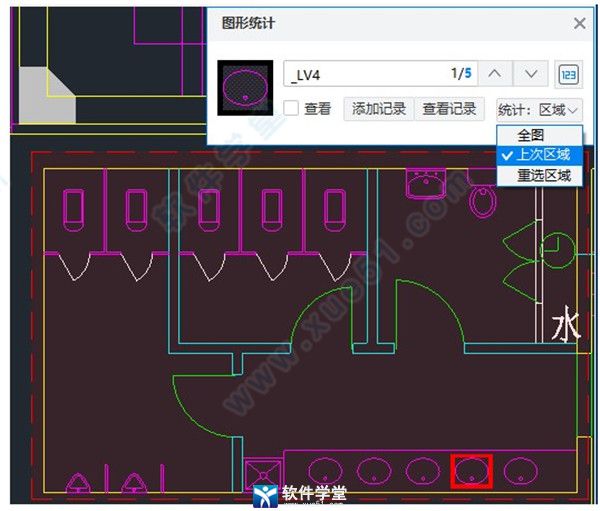Click the 水 text label
600x511 pixels.
(567, 327)
